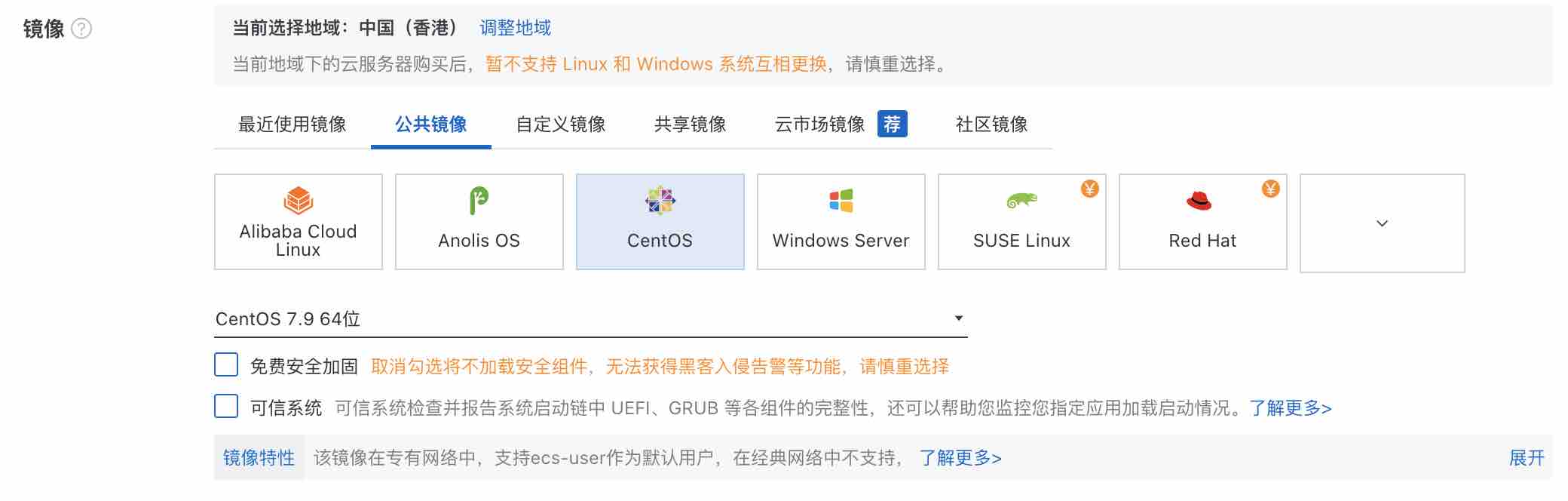Screen dimensions: 1568x501
Task: Switch to the 自定义镜像 tab
Action: pos(561,124)
